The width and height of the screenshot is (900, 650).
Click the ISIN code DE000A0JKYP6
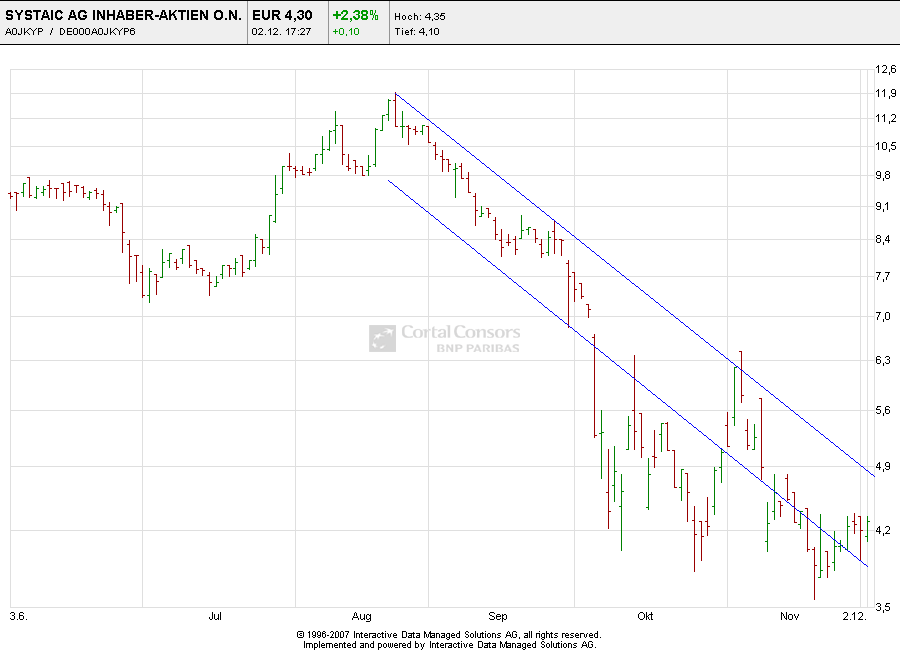(x=98, y=32)
